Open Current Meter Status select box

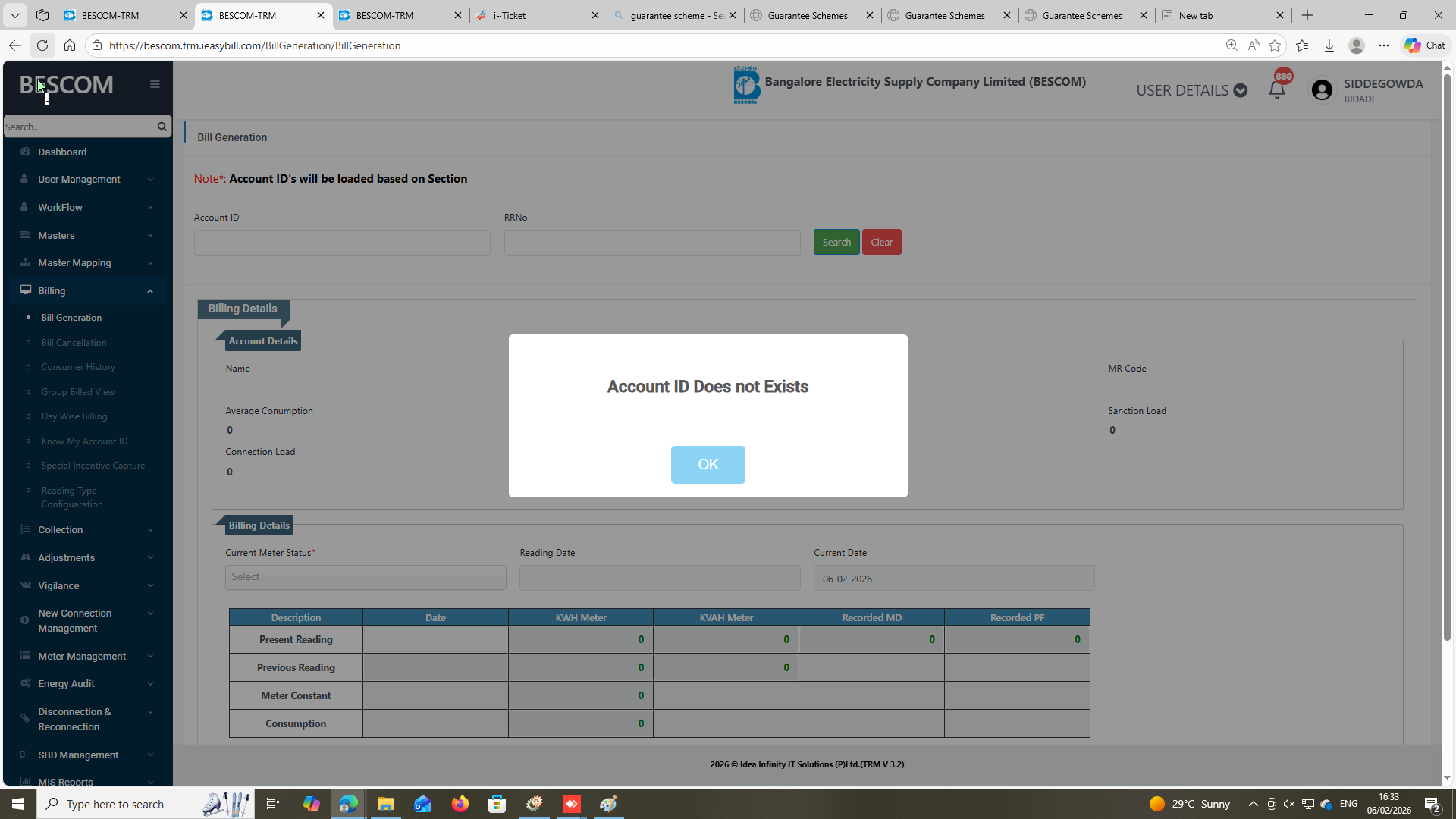(366, 577)
